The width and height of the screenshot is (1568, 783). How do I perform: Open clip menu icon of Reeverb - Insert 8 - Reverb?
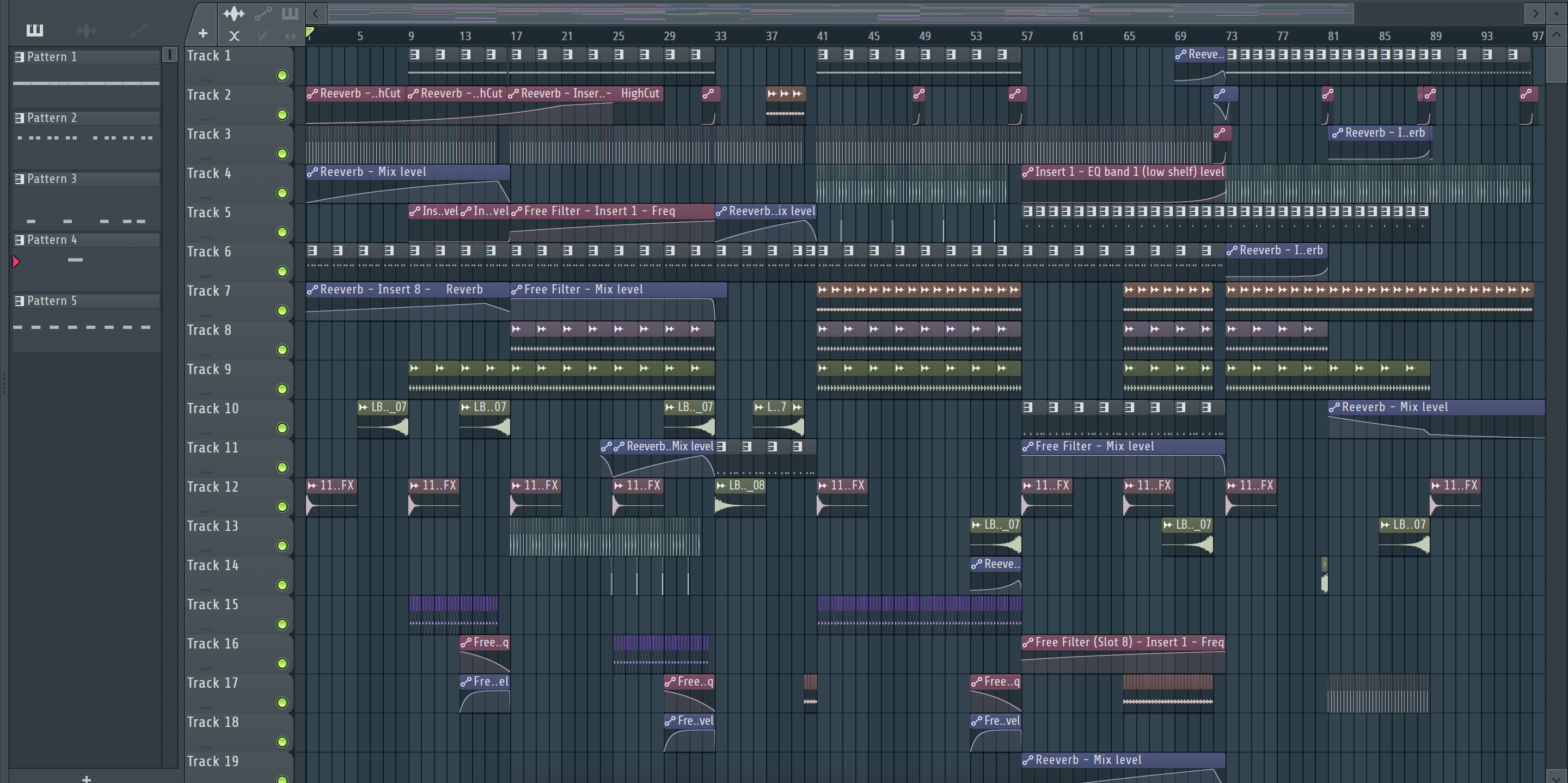(x=313, y=290)
